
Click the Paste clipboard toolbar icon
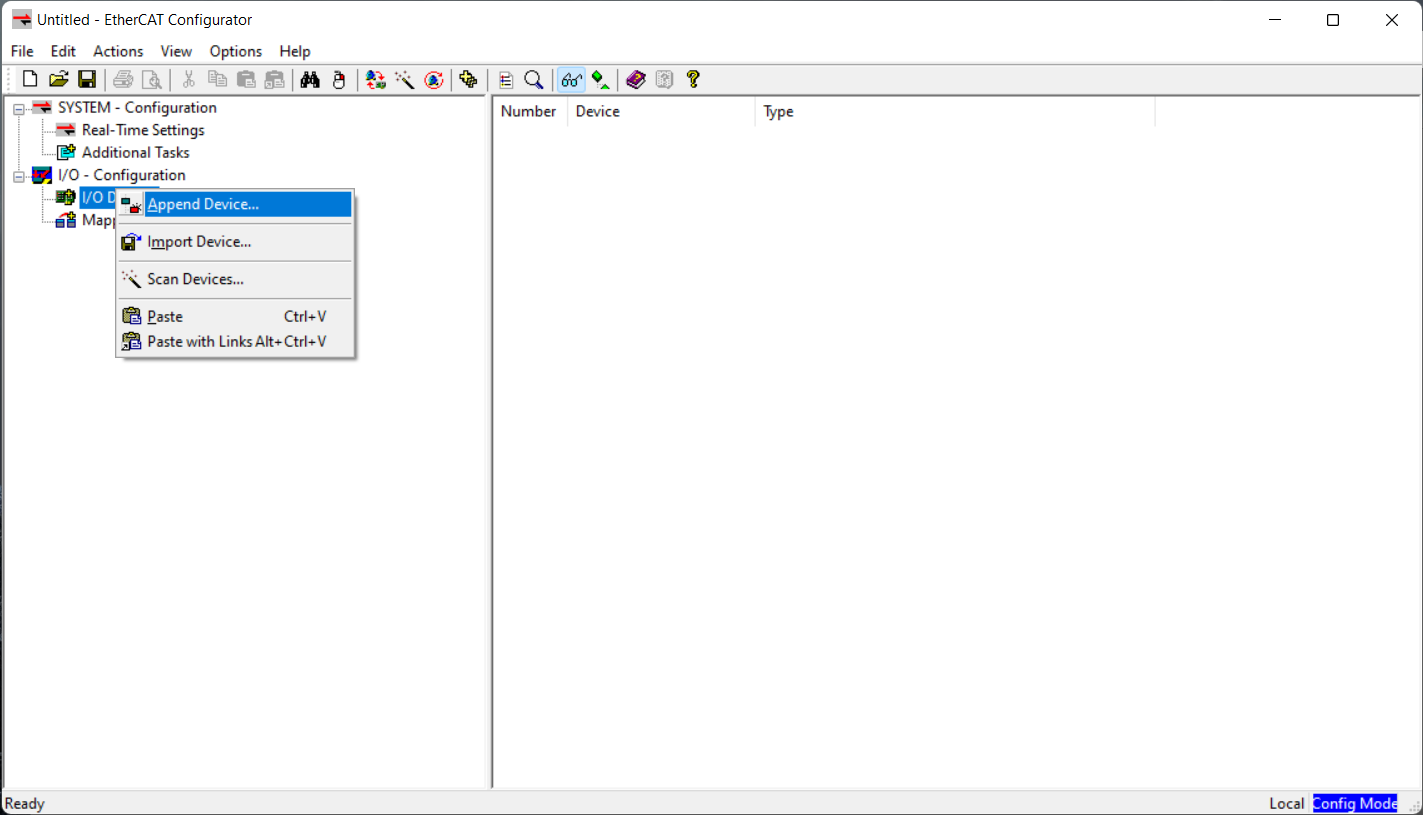tap(246, 80)
